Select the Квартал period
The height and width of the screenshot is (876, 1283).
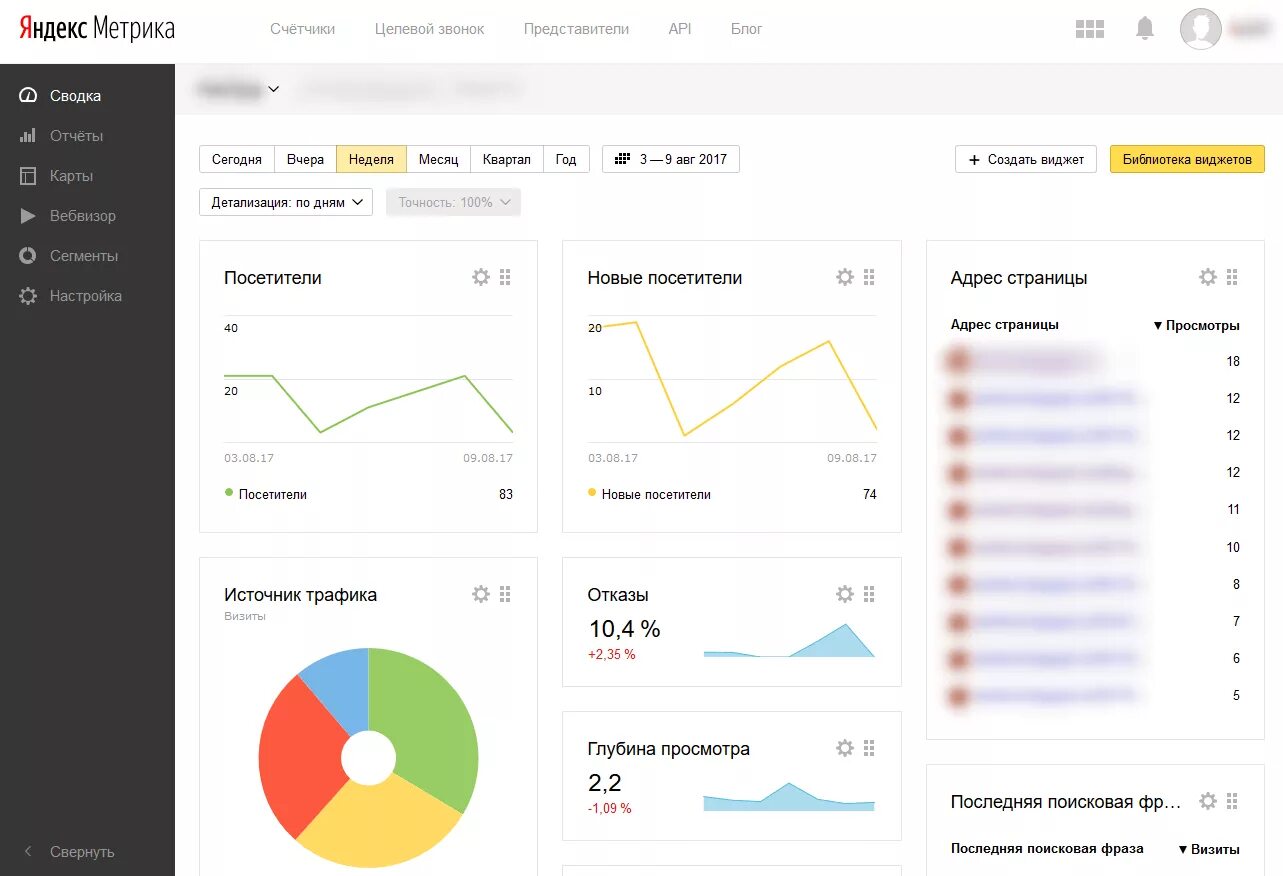pyautogui.click(x=507, y=159)
